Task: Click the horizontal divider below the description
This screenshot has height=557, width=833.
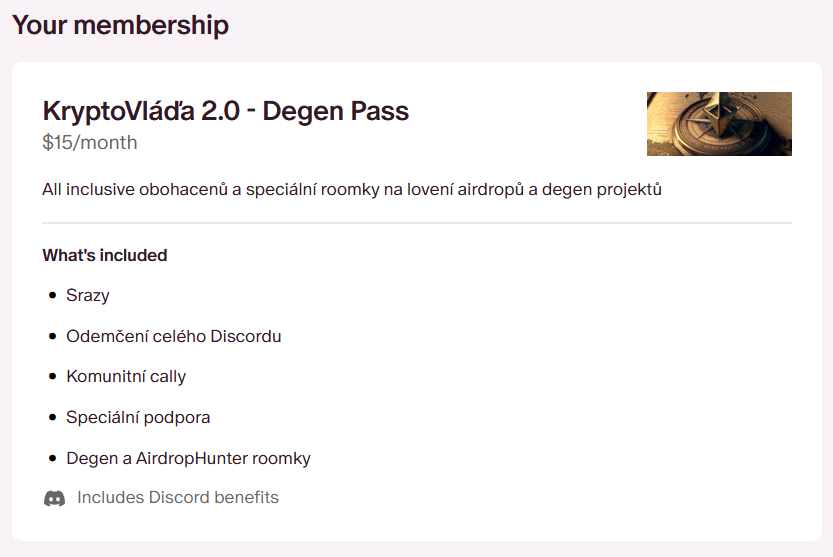Action: pyautogui.click(x=417, y=223)
